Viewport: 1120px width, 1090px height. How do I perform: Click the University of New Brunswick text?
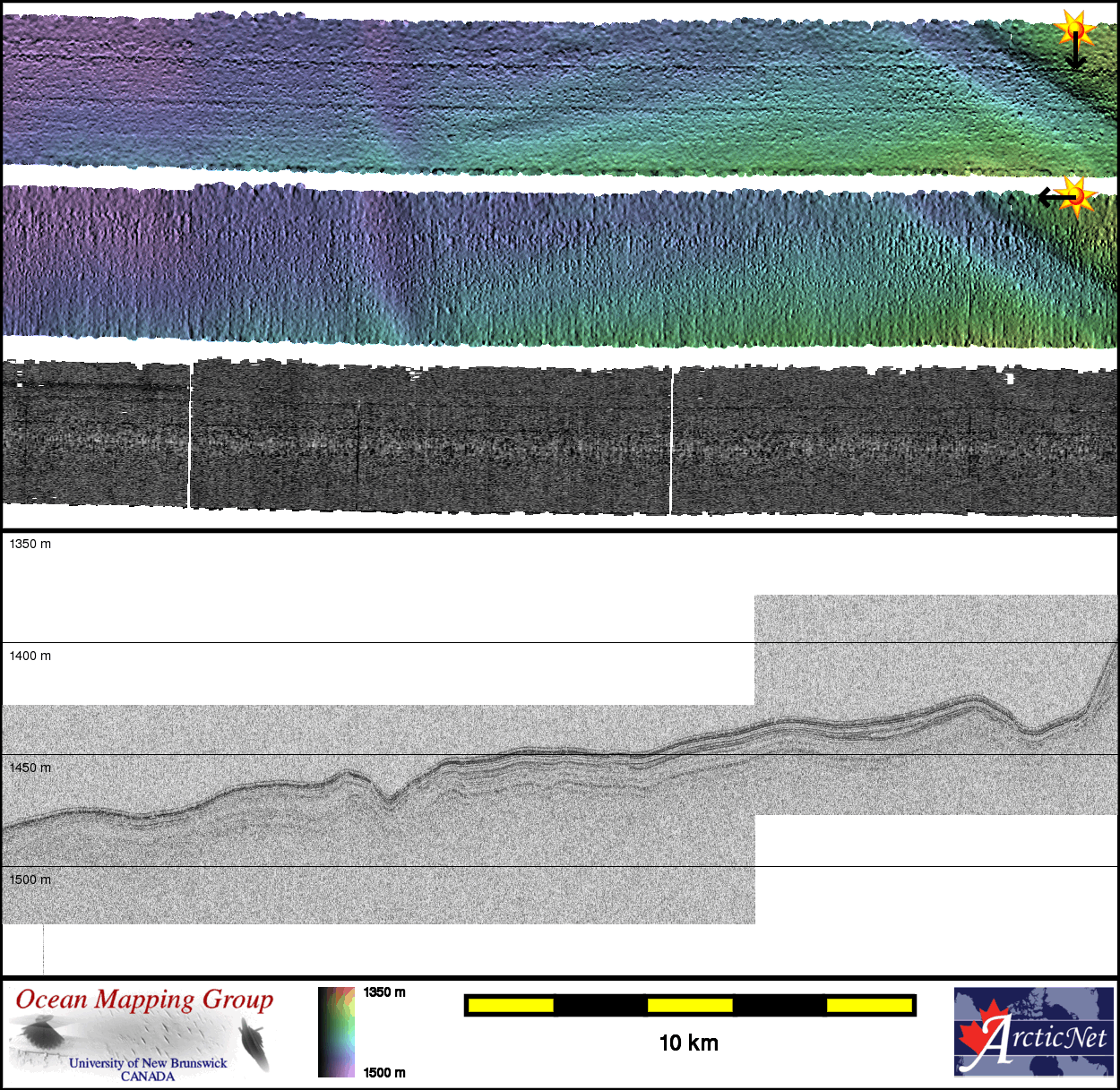tap(148, 1063)
